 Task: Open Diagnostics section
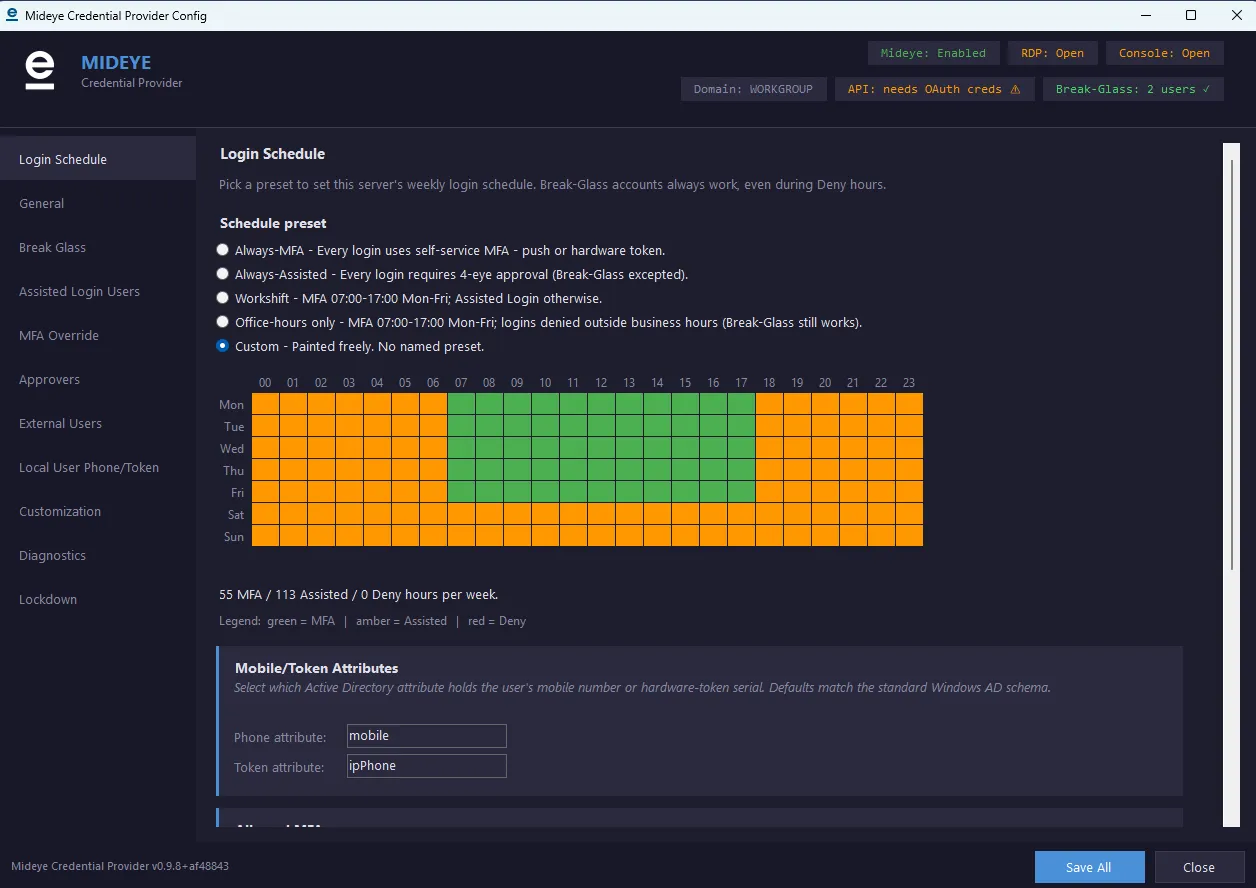(x=98, y=555)
